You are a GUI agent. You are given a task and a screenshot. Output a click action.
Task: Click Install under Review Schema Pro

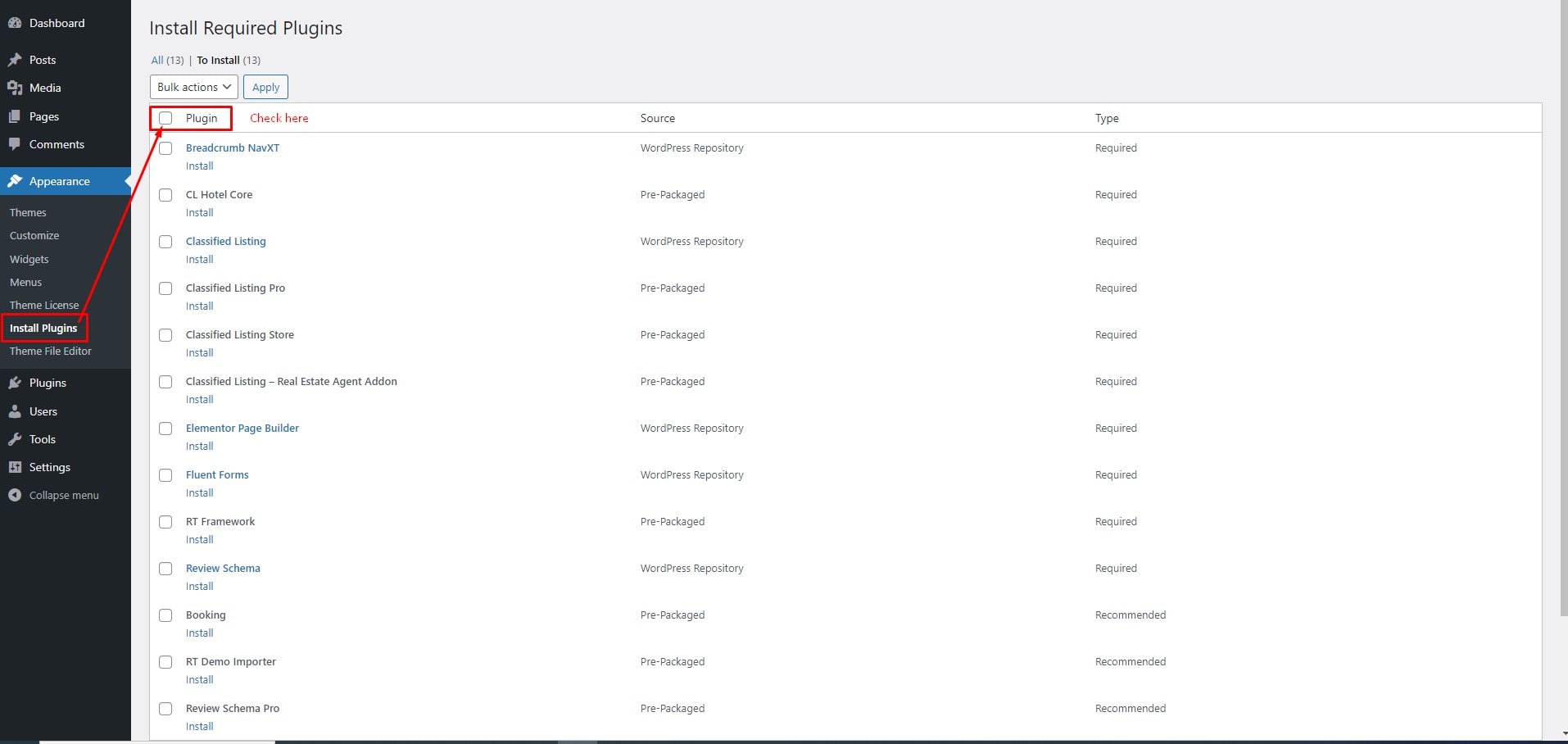tap(200, 726)
